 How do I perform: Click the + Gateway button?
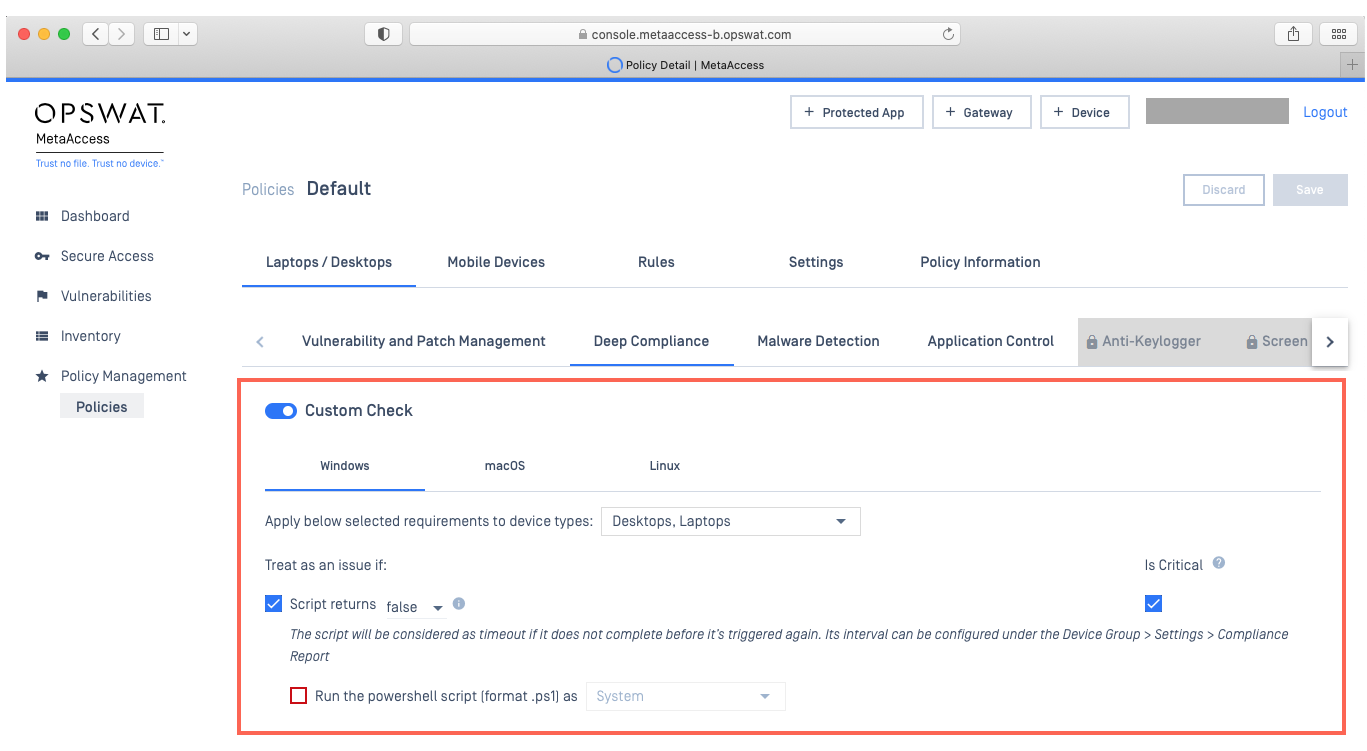[x=981, y=112]
